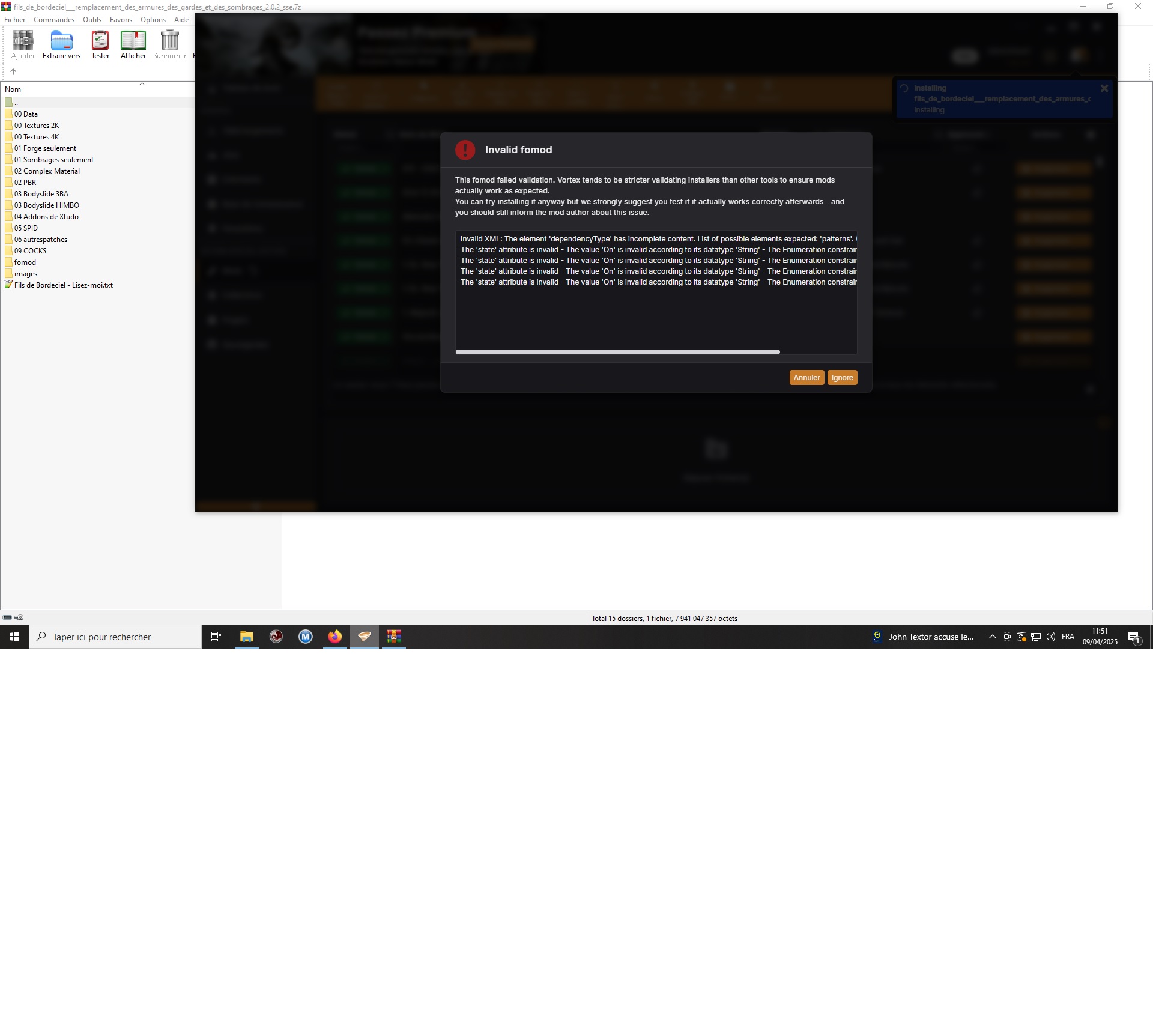Open the notification center icon

[1134, 637]
